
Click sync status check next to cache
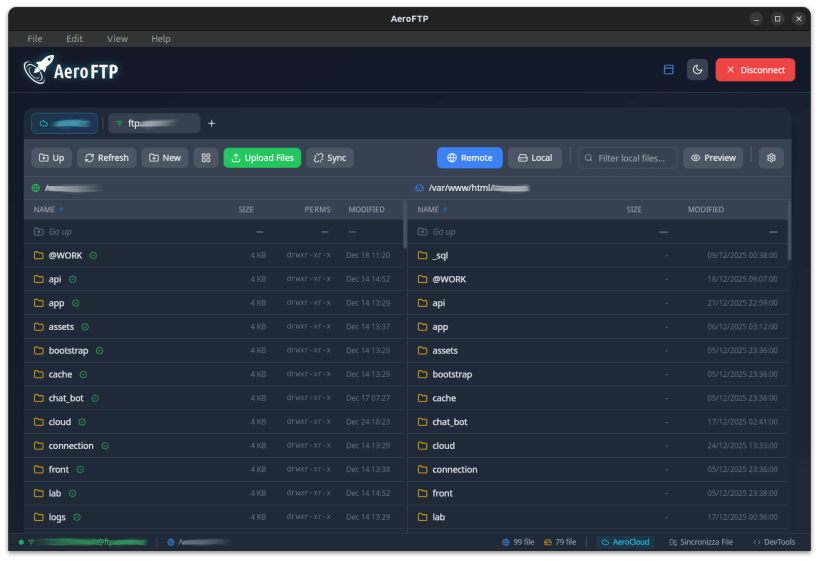pos(83,375)
